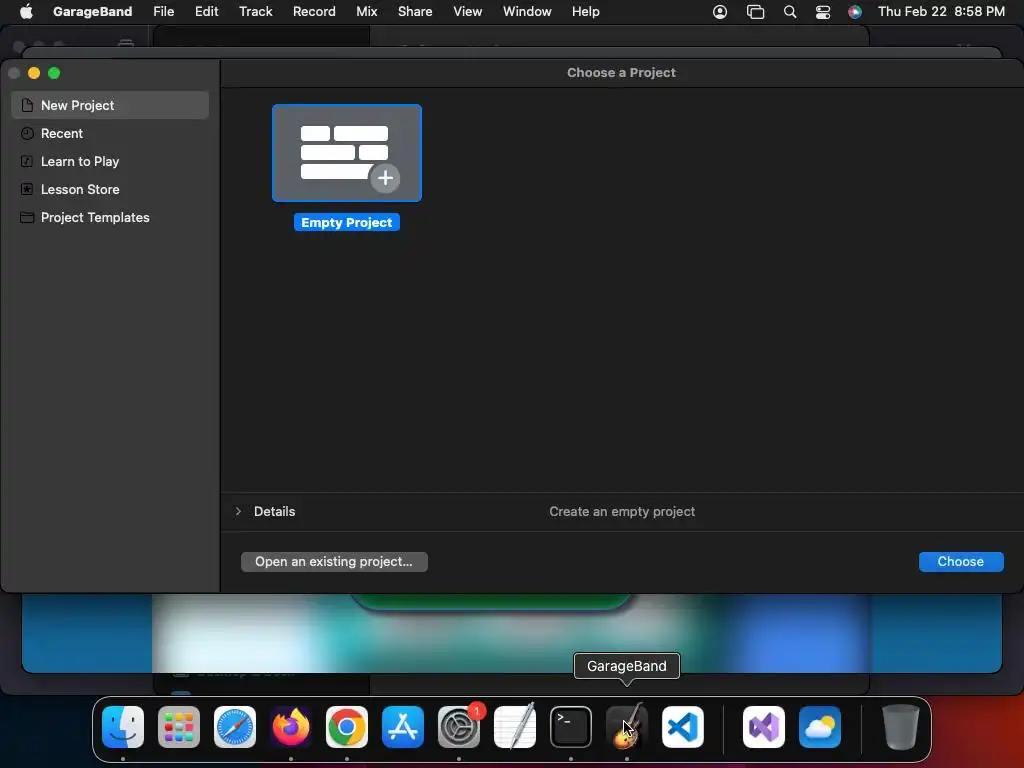The width and height of the screenshot is (1024, 768).
Task: Open App Store from the Dock
Action: click(403, 727)
